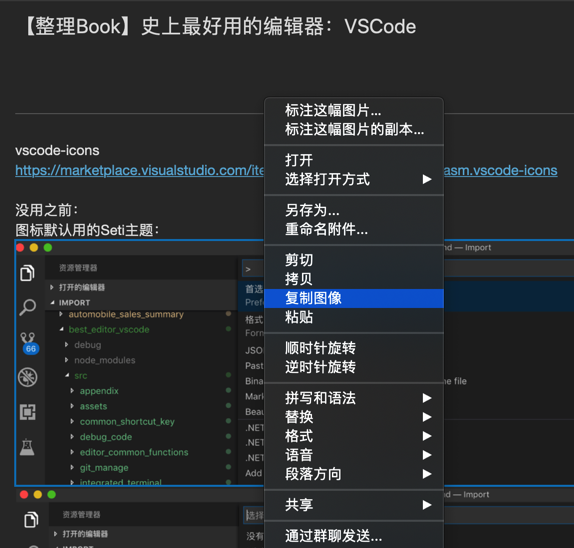Image resolution: width=574 pixels, height=548 pixels.
Task: Select highlighted 复制图像 menu item
Action: click(354, 298)
